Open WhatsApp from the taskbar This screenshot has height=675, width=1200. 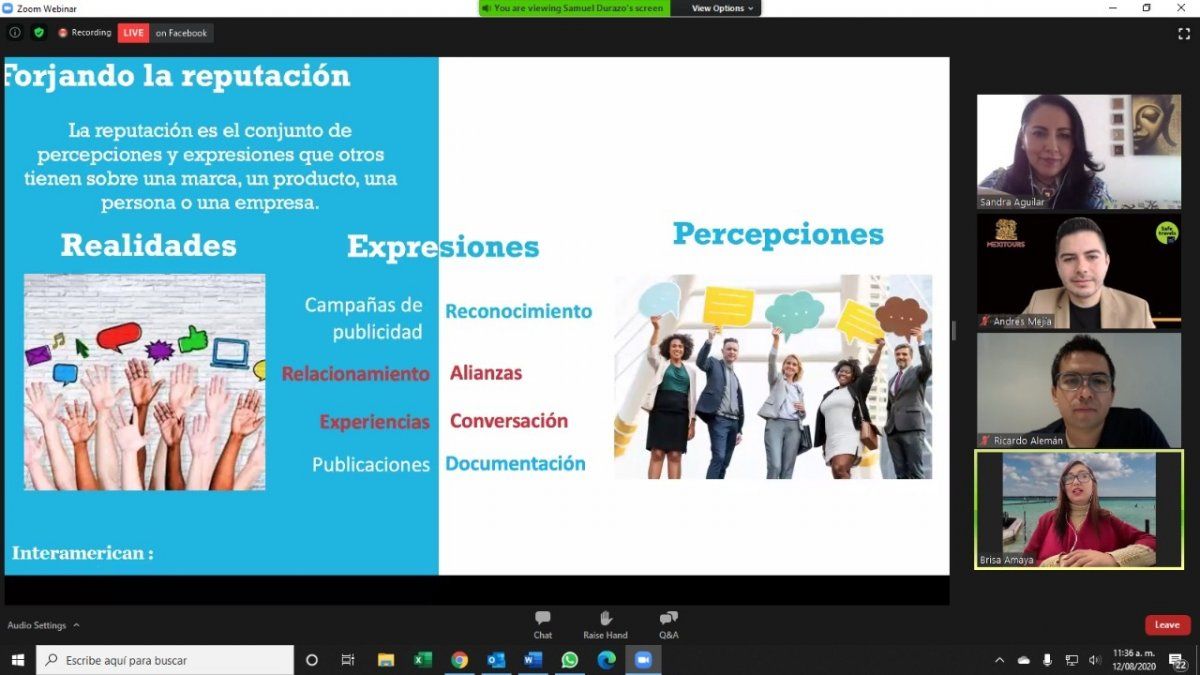click(x=570, y=660)
